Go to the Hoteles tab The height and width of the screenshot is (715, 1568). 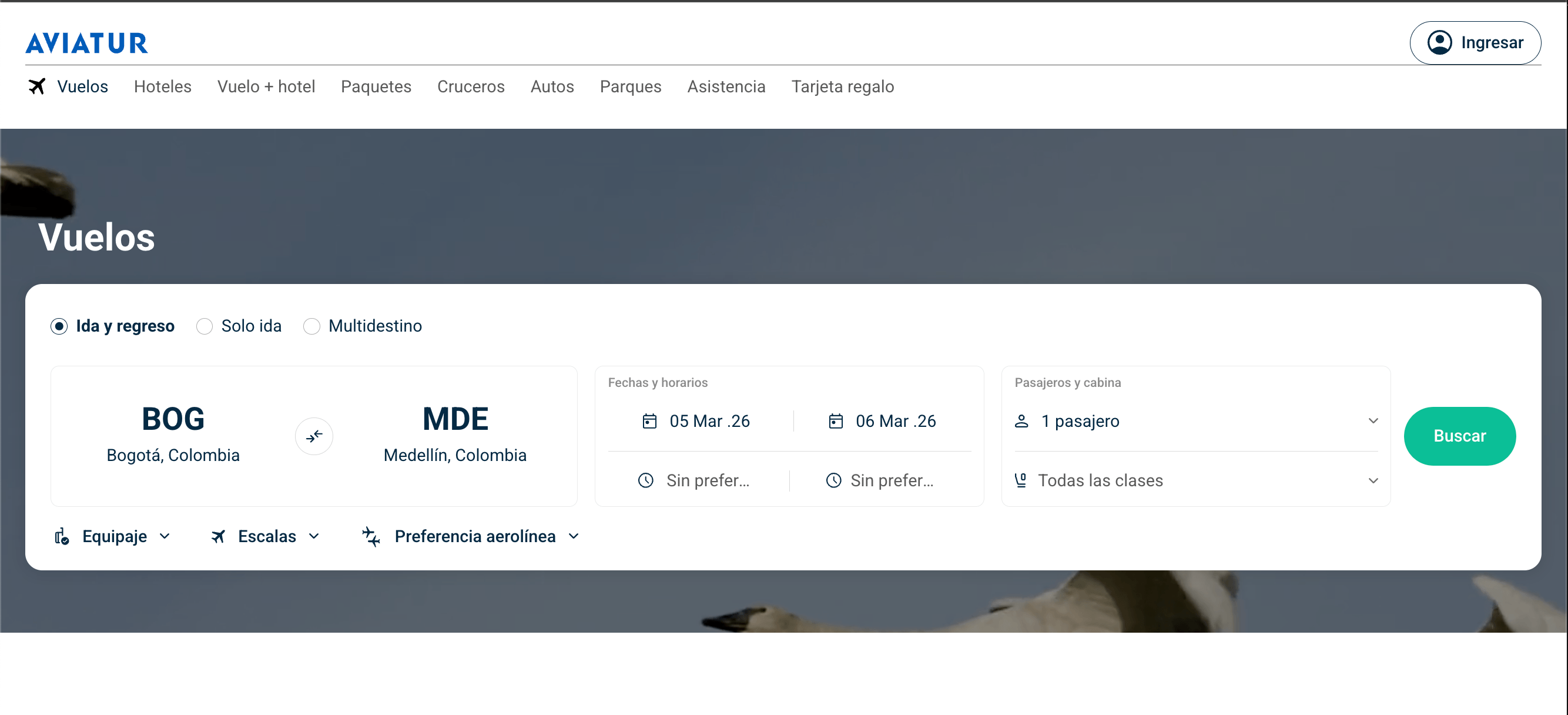point(163,86)
